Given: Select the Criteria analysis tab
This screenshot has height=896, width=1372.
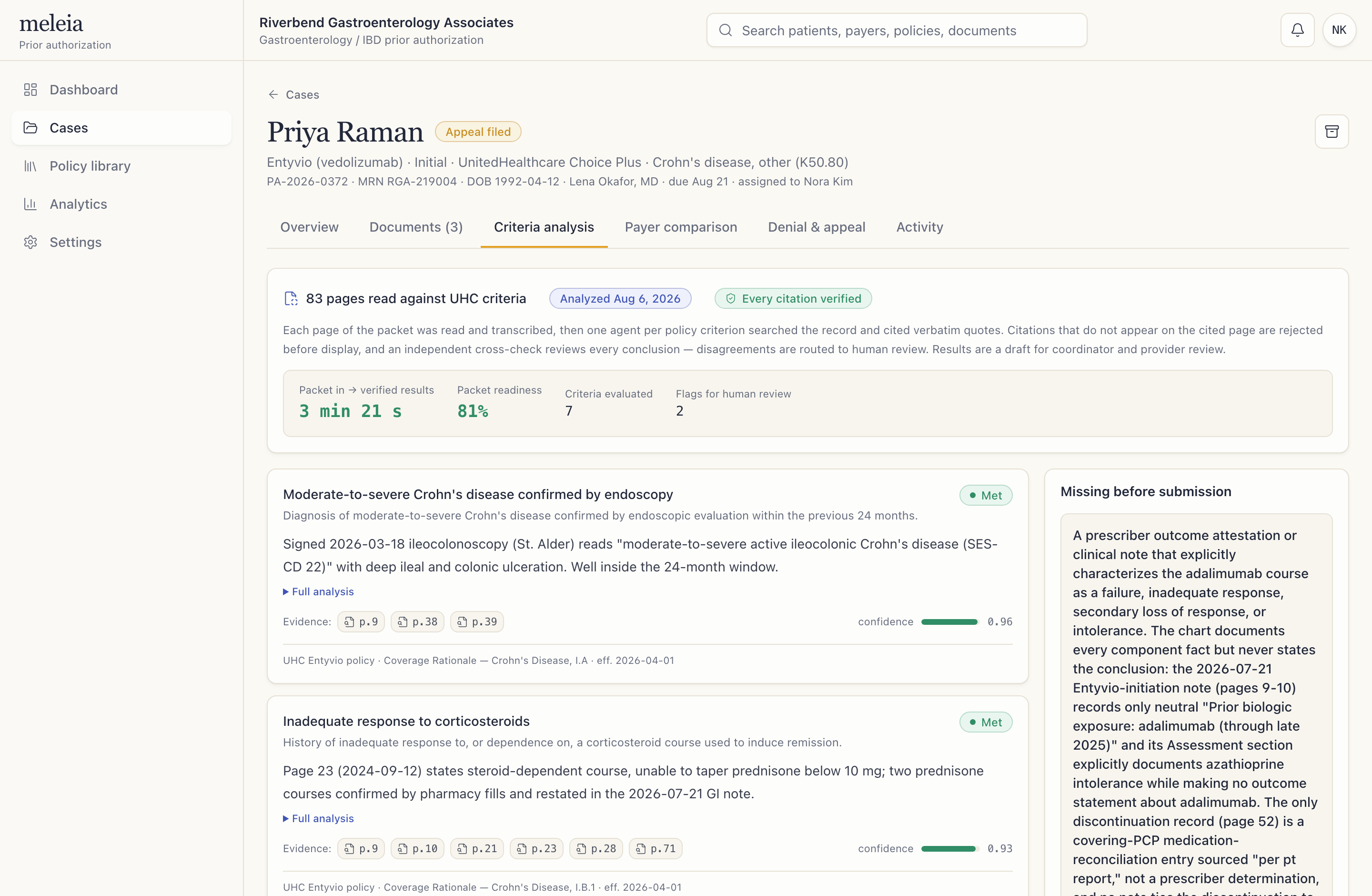Looking at the screenshot, I should [x=544, y=227].
